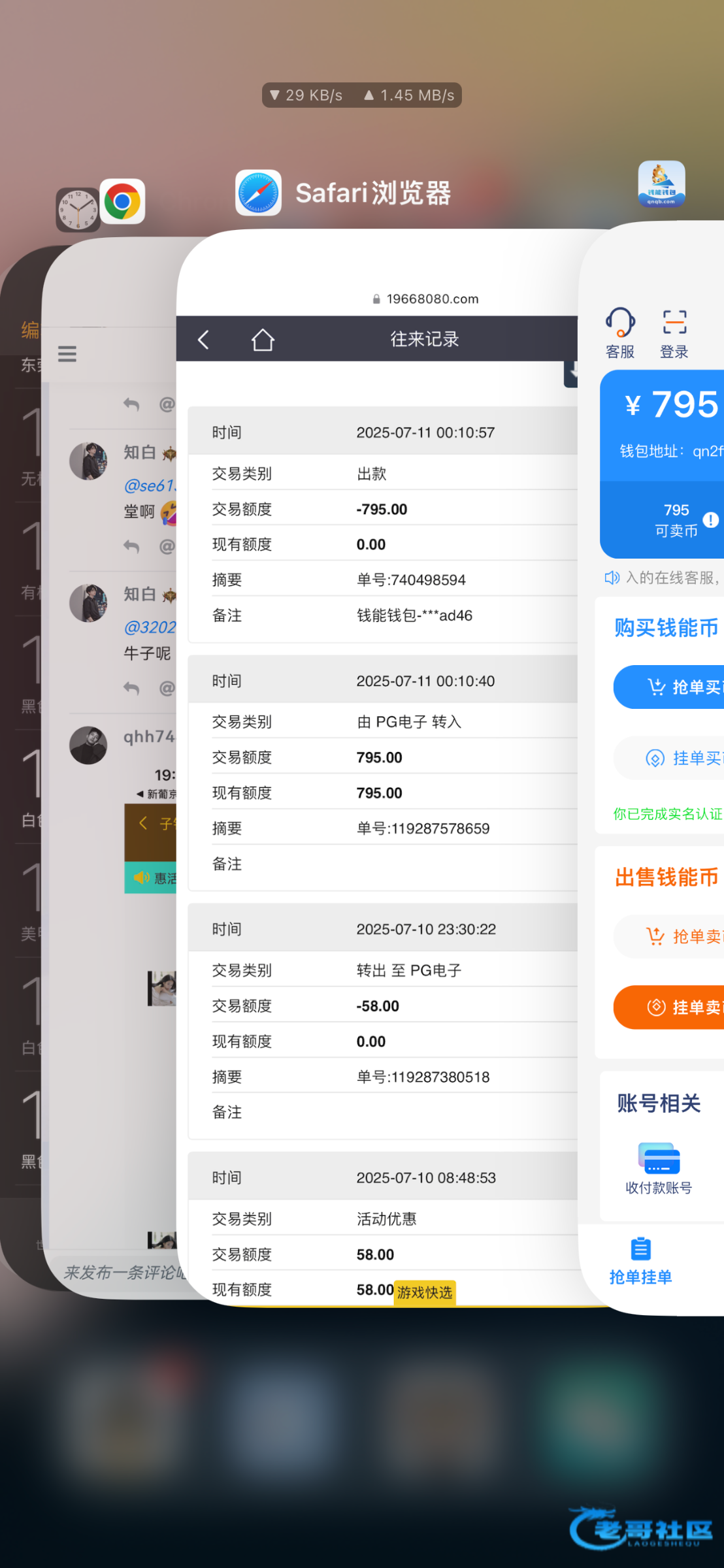Tap the 游戏快选 yellow label
The height and width of the screenshot is (1568, 724).
[x=425, y=1292]
